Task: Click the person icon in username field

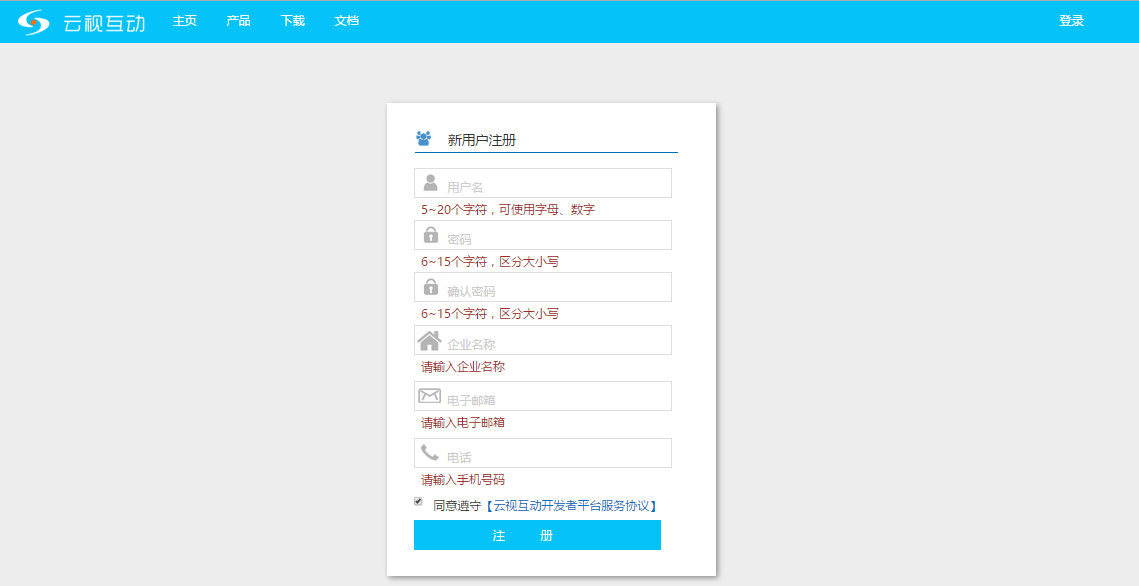Action: [x=430, y=183]
